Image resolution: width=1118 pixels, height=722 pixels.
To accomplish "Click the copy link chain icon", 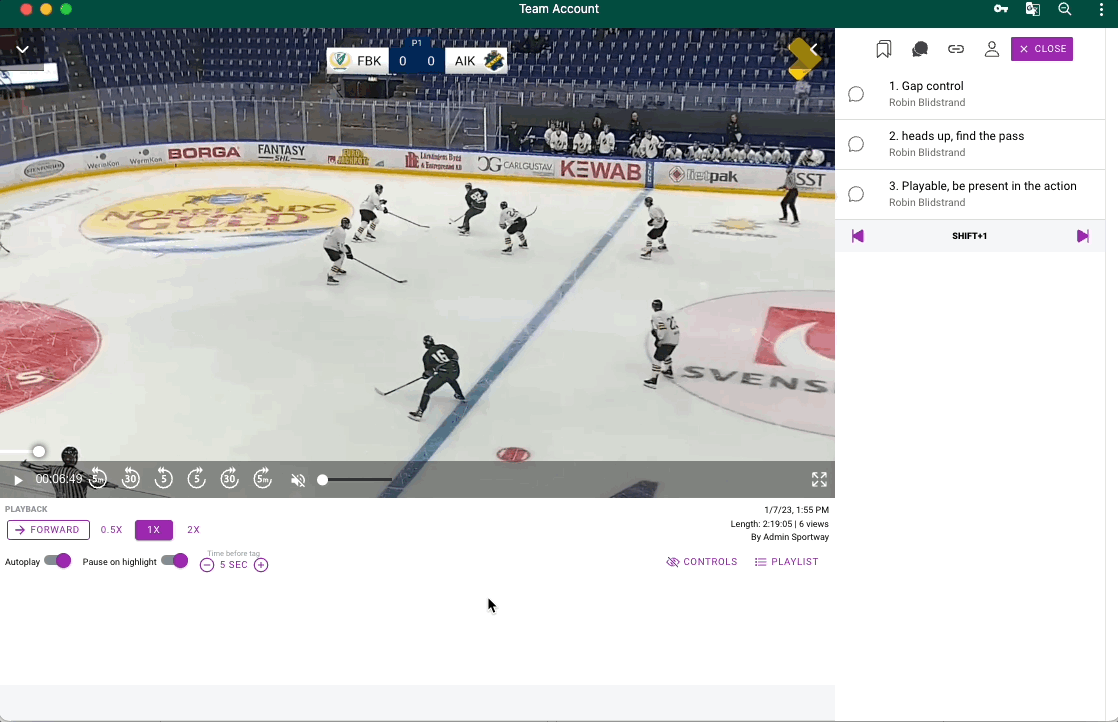I will tap(956, 49).
